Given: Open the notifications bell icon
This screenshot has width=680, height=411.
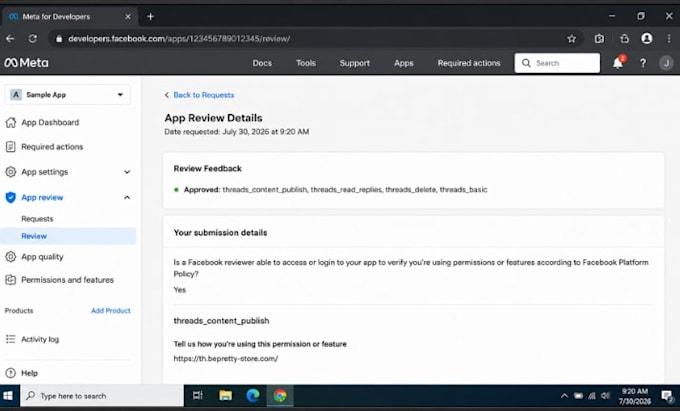Looking at the screenshot, I should tap(618, 63).
